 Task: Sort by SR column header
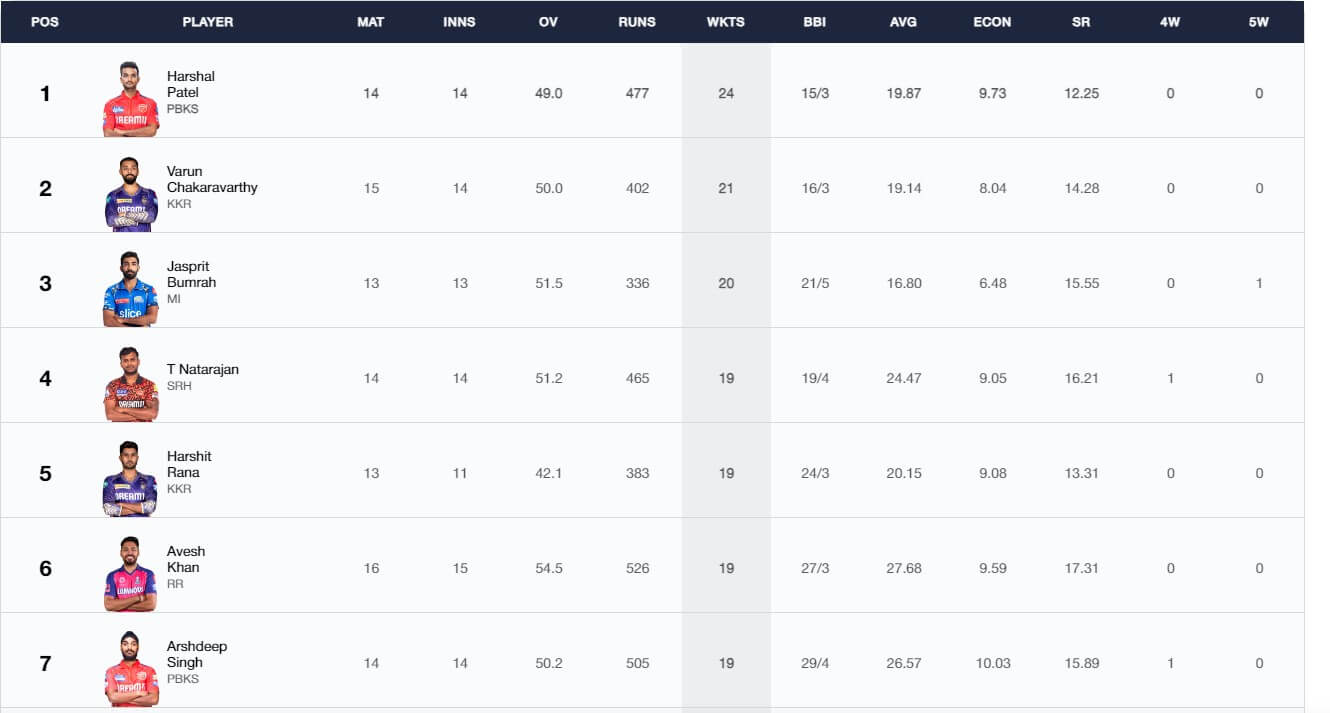click(x=1081, y=22)
